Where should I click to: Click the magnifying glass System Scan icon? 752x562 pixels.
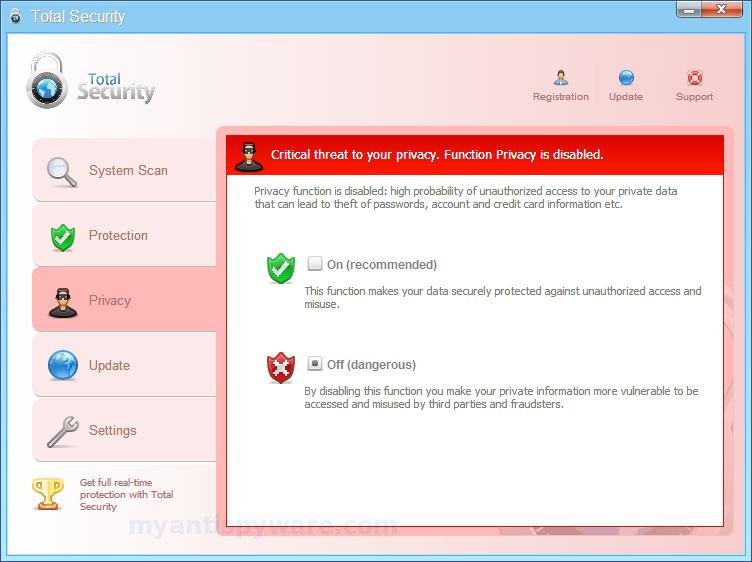coord(62,172)
